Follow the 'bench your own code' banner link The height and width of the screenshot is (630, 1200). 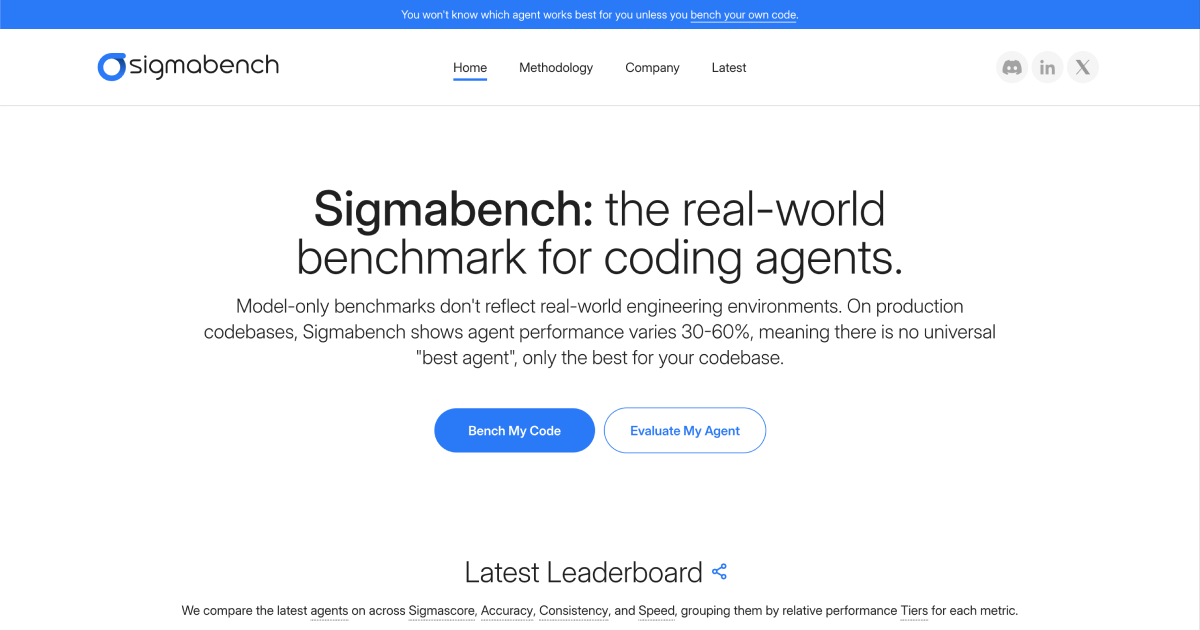[x=743, y=15]
